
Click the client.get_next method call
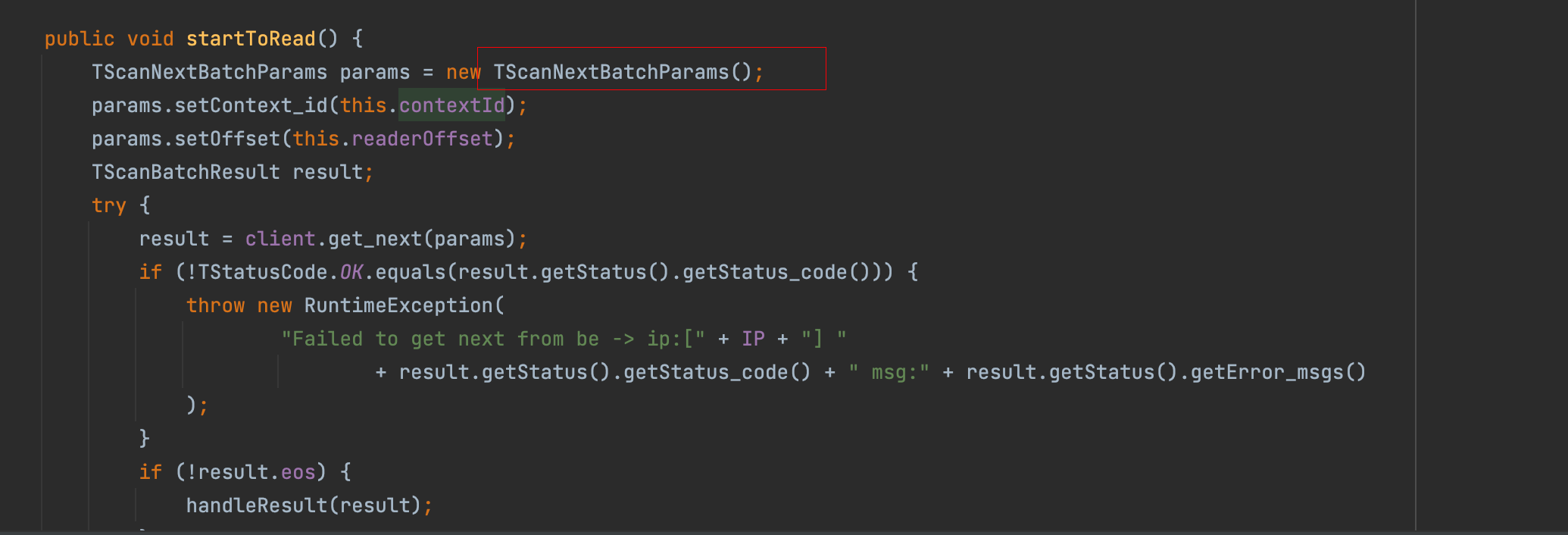click(x=333, y=239)
